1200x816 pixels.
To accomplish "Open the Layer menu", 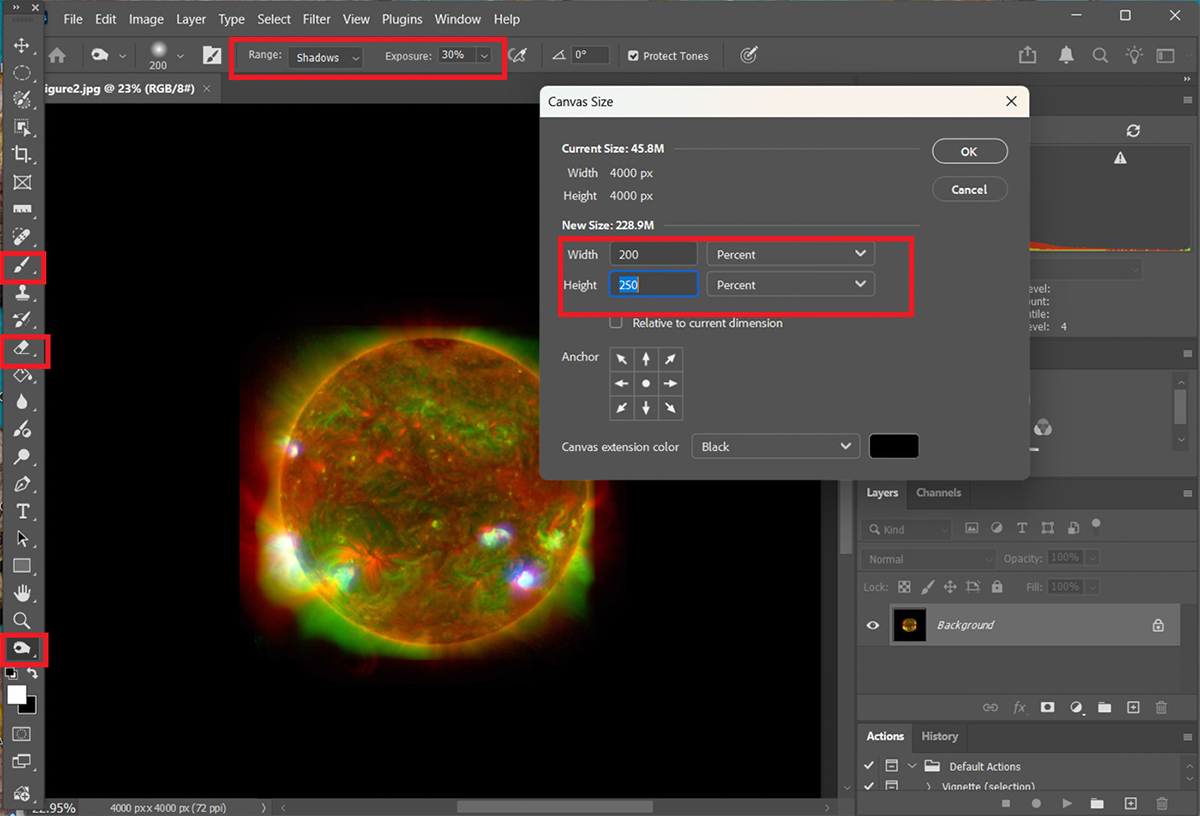I will coord(192,19).
